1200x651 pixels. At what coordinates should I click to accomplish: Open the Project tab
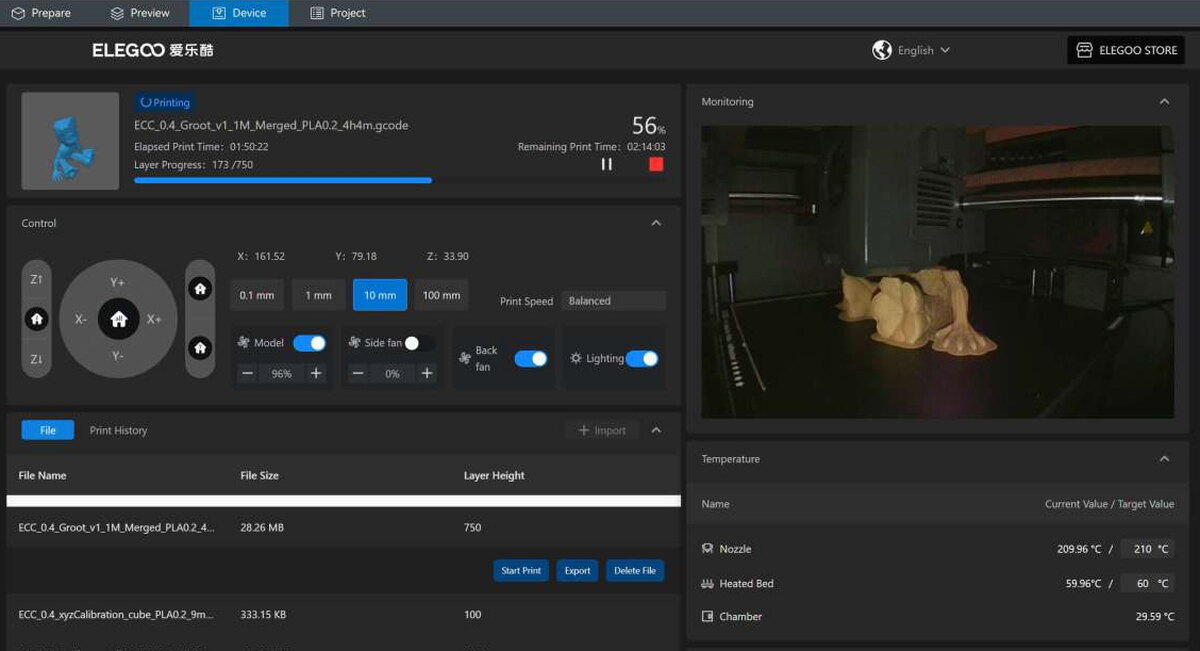(338, 13)
